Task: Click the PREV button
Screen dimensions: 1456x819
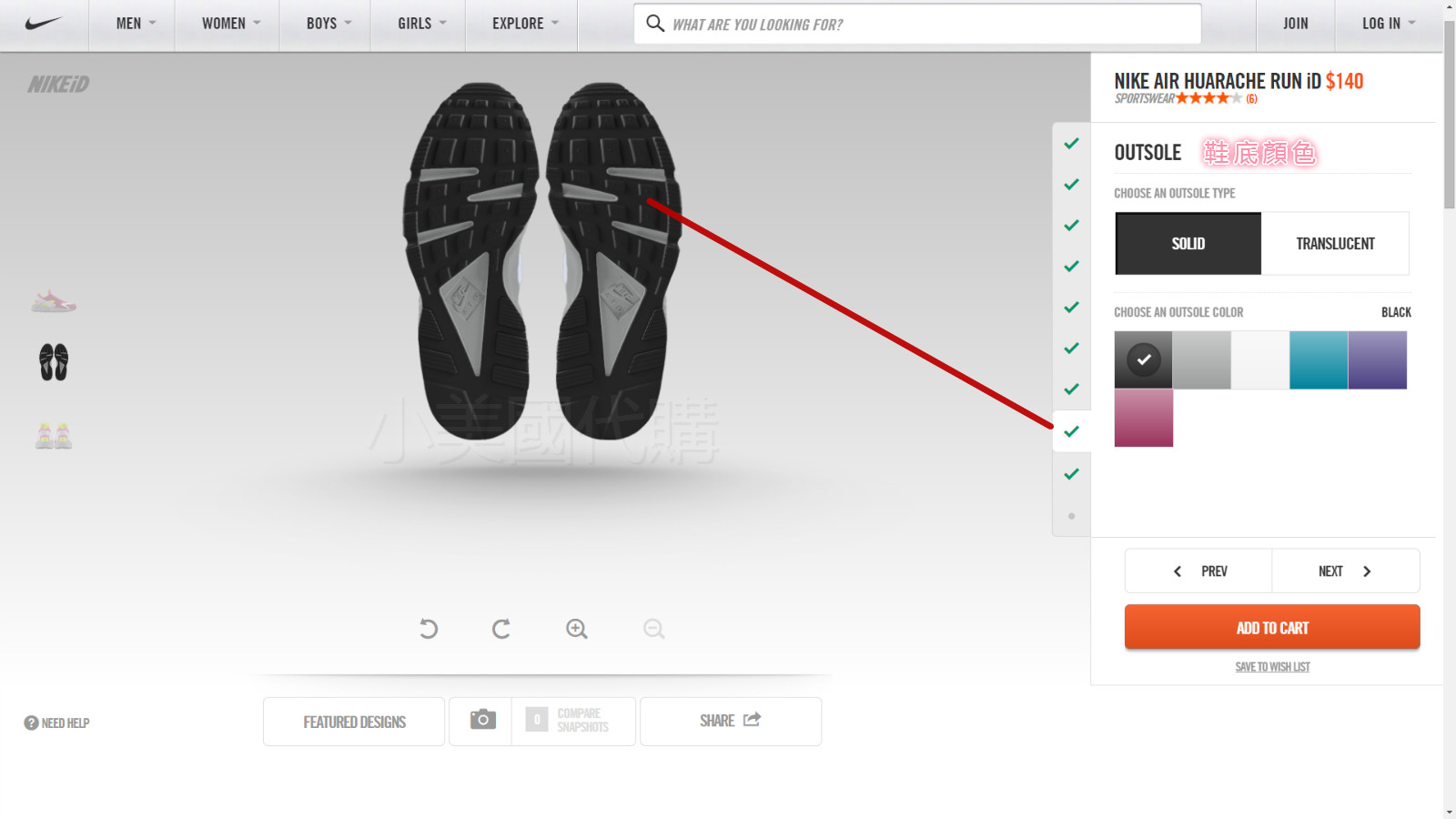Action: click(1198, 571)
